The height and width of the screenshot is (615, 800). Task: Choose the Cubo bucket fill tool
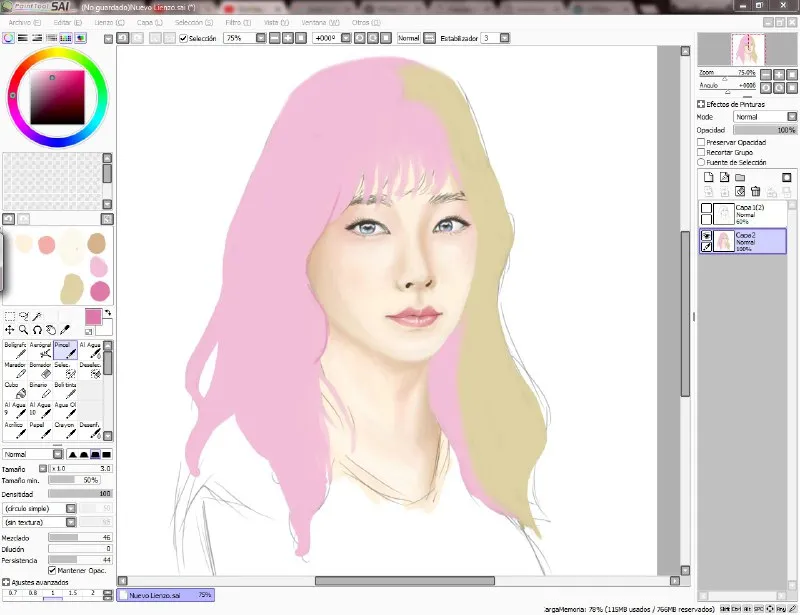(x=15, y=390)
